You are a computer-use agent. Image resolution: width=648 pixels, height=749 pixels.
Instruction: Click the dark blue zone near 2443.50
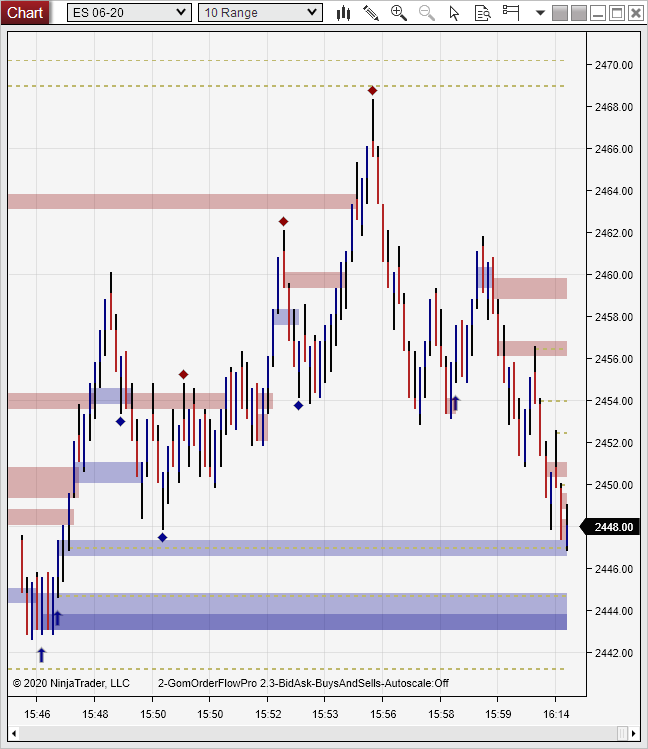[x=304, y=621]
